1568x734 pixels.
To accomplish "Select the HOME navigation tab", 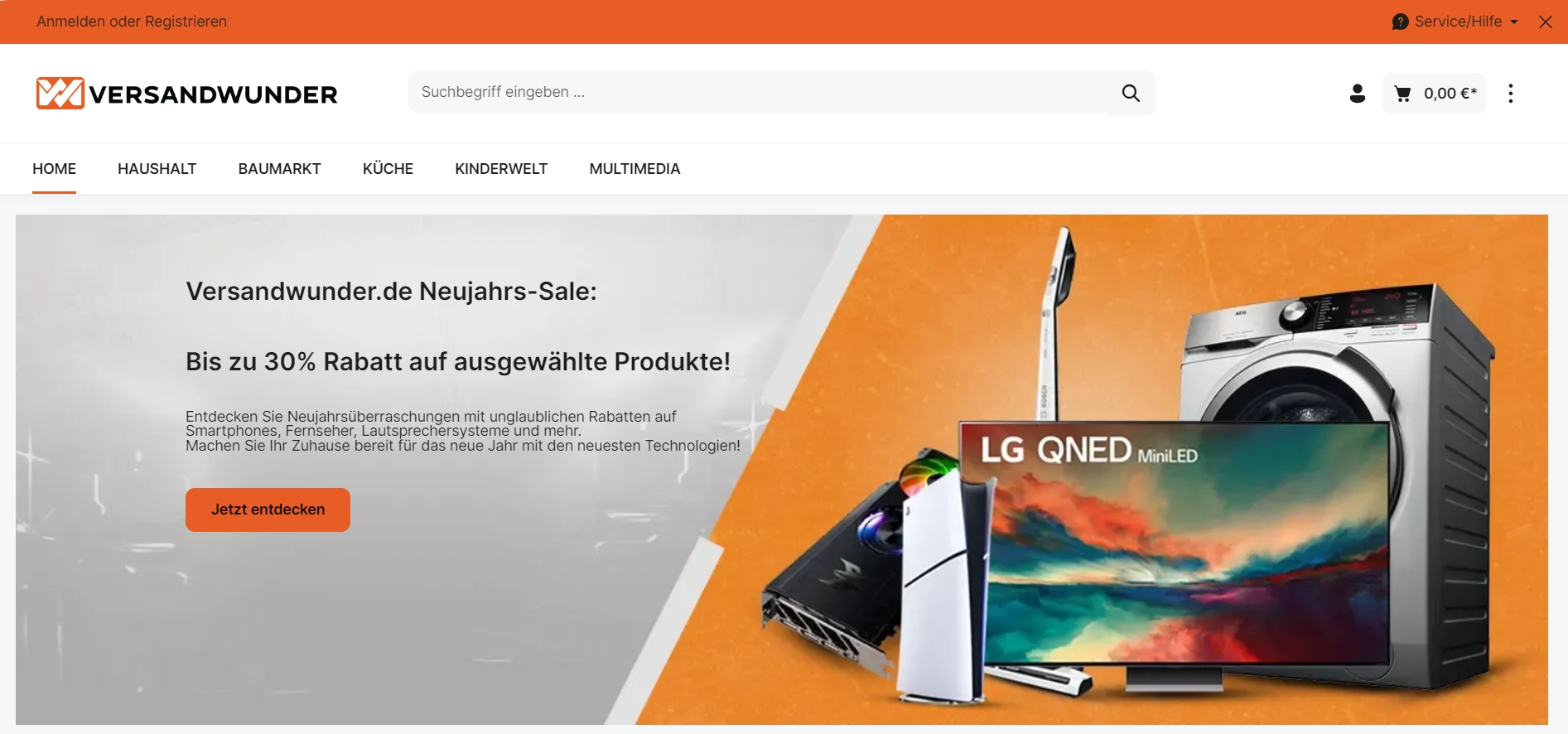I will pos(54,169).
